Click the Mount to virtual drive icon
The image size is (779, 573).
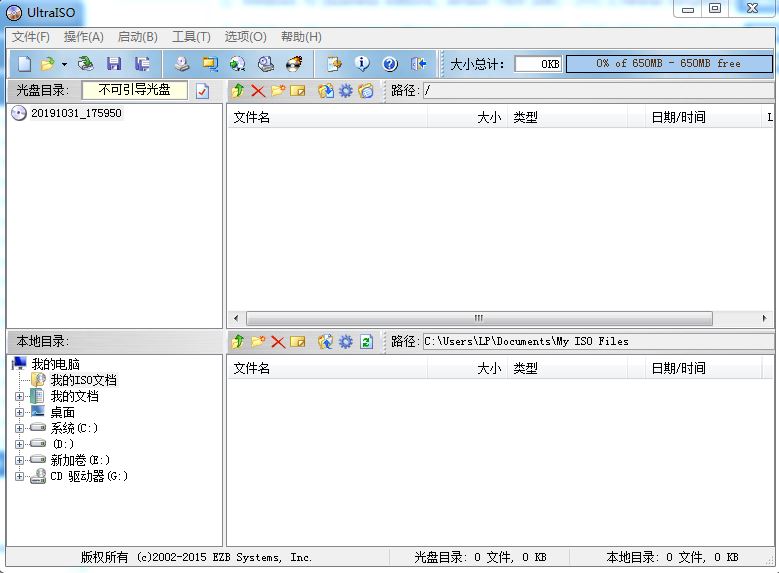pos(266,64)
